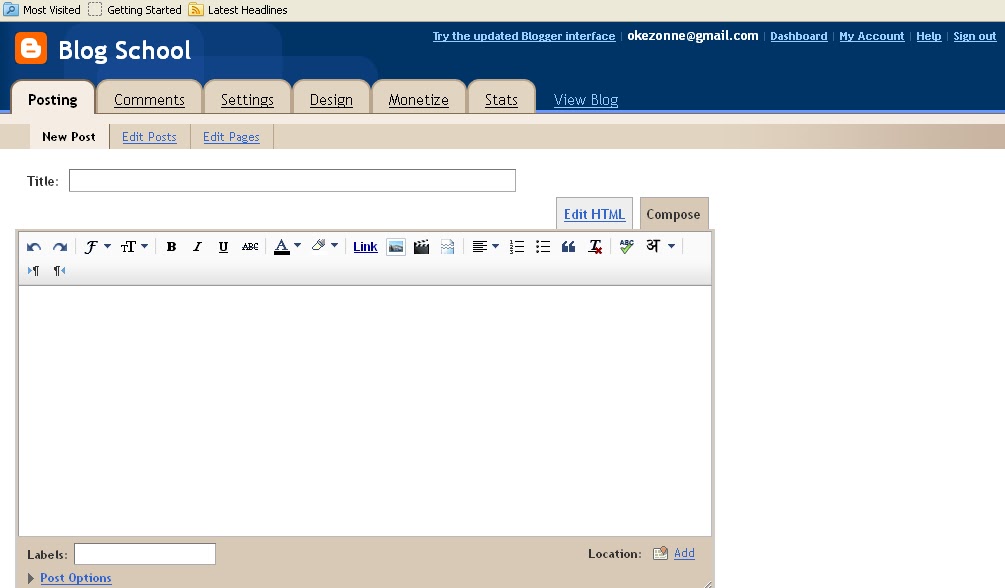
Task: Toggle Underline formatting
Action: point(223,246)
